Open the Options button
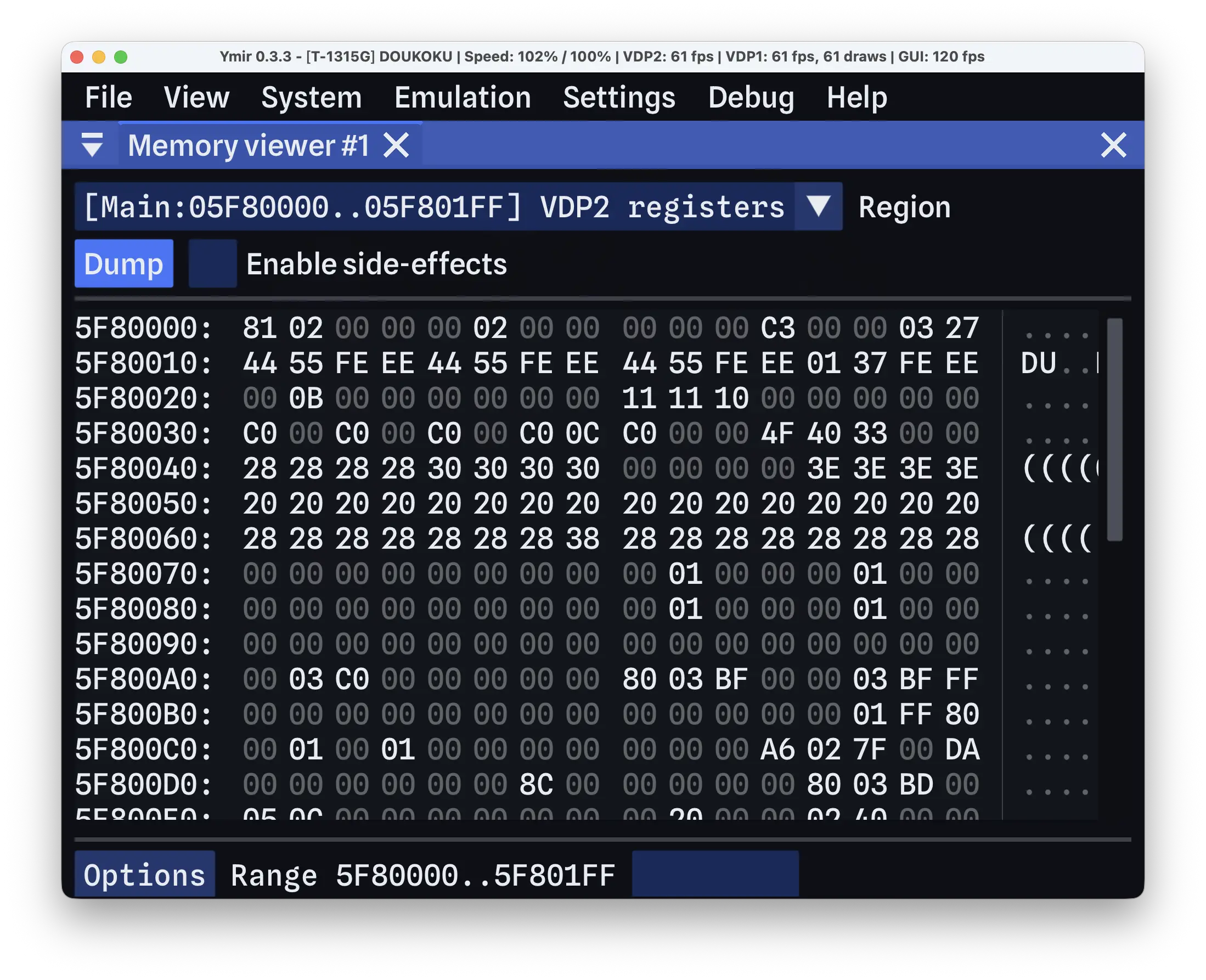1206x980 pixels. (144, 875)
